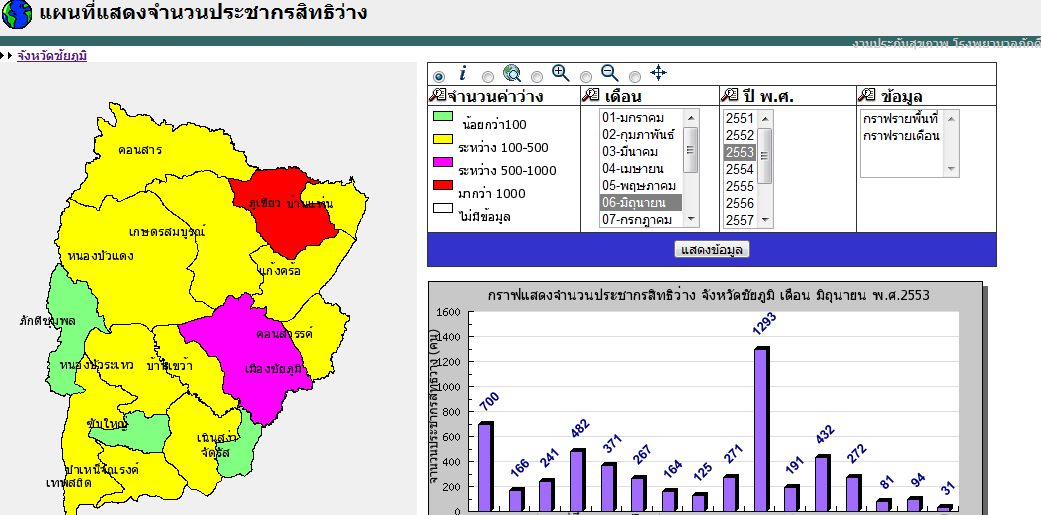Click the search icon beside ข้อมูล heading
This screenshot has width=1041, height=515.
(866, 96)
